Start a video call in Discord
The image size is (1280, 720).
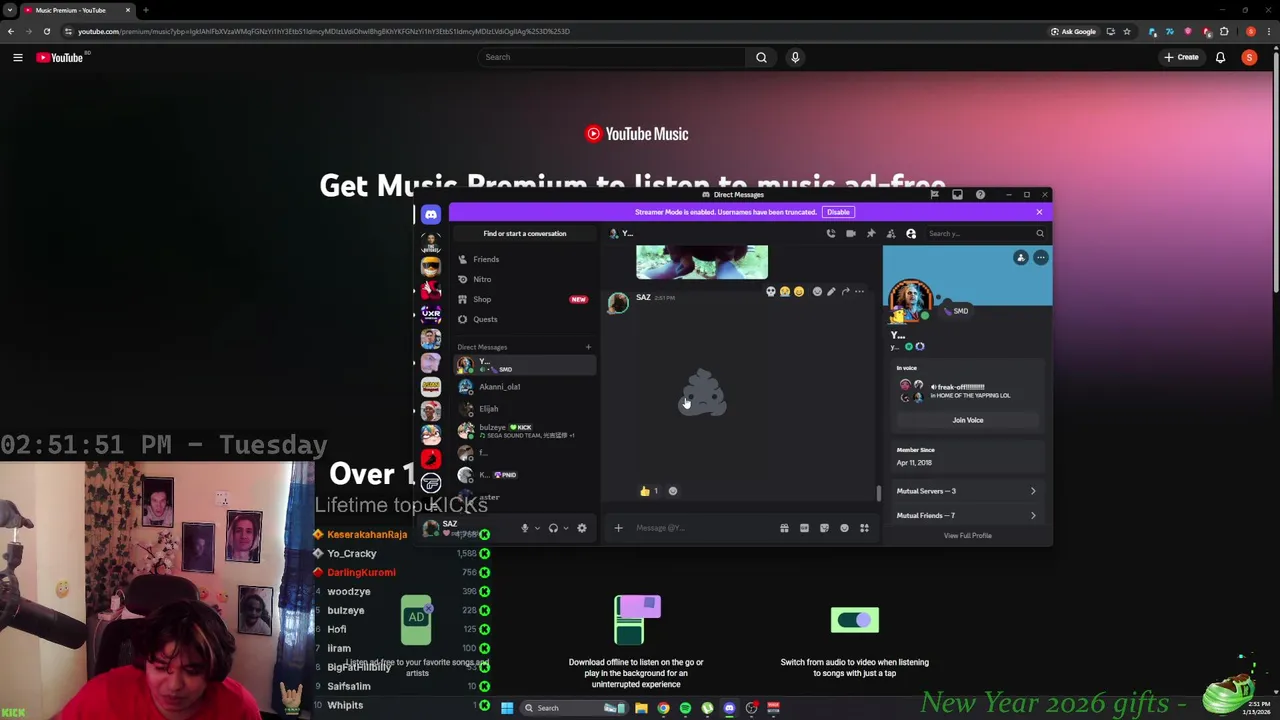(x=850, y=234)
